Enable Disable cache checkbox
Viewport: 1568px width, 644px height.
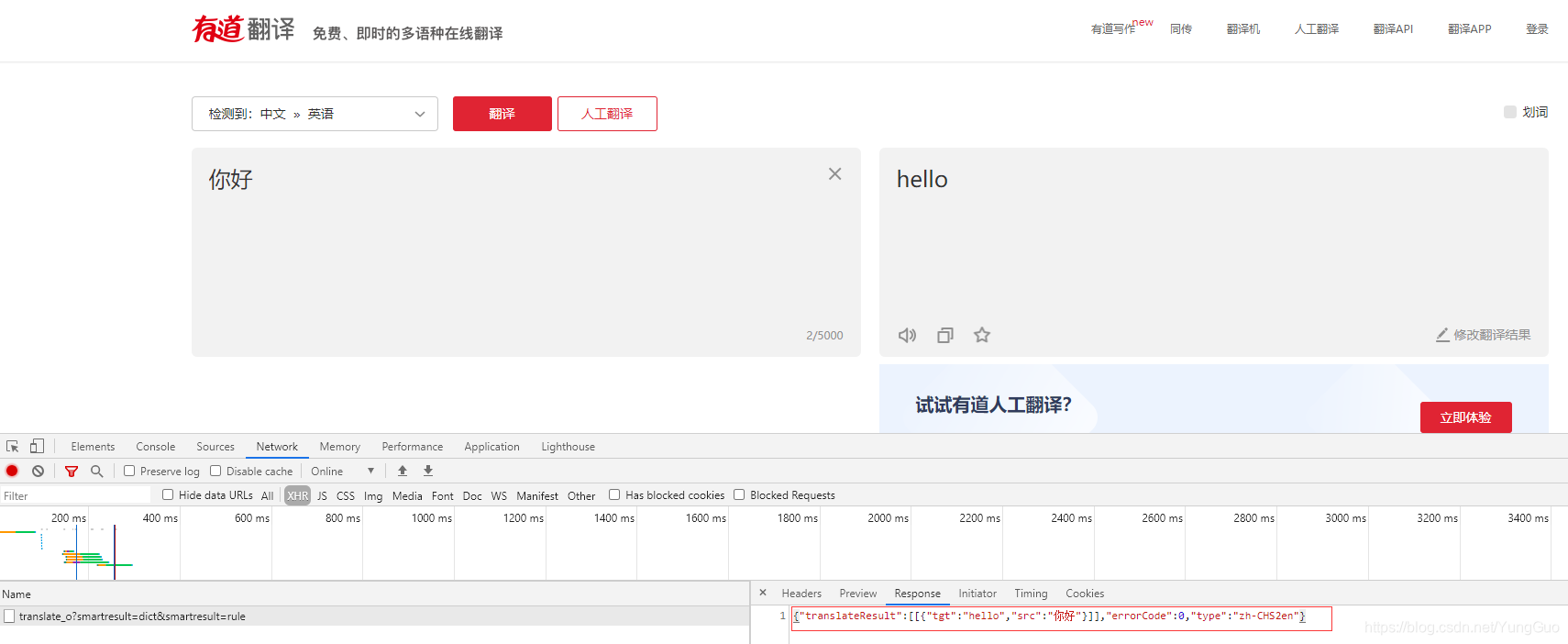pos(215,471)
